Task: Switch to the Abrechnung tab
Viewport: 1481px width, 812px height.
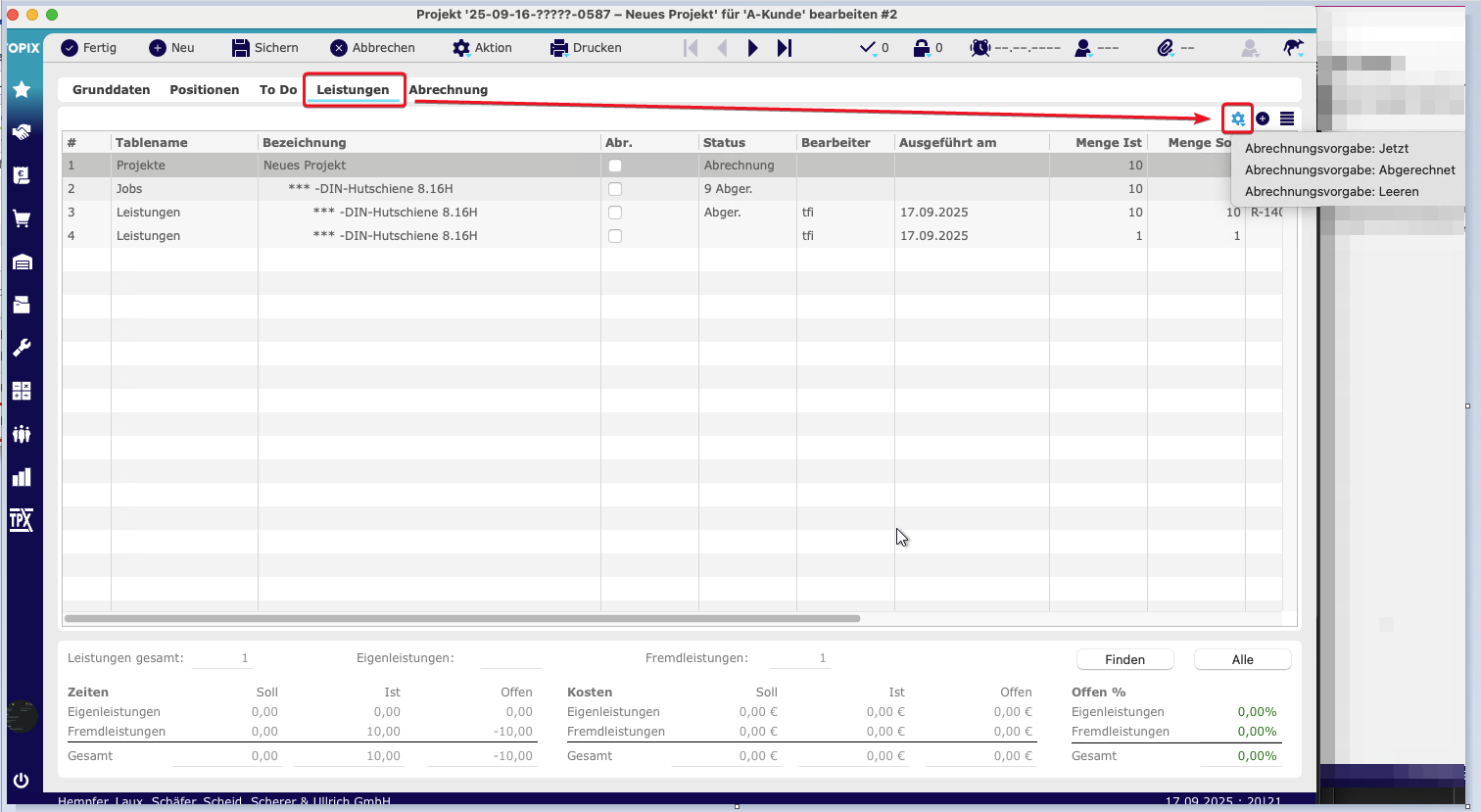Action: point(449,90)
